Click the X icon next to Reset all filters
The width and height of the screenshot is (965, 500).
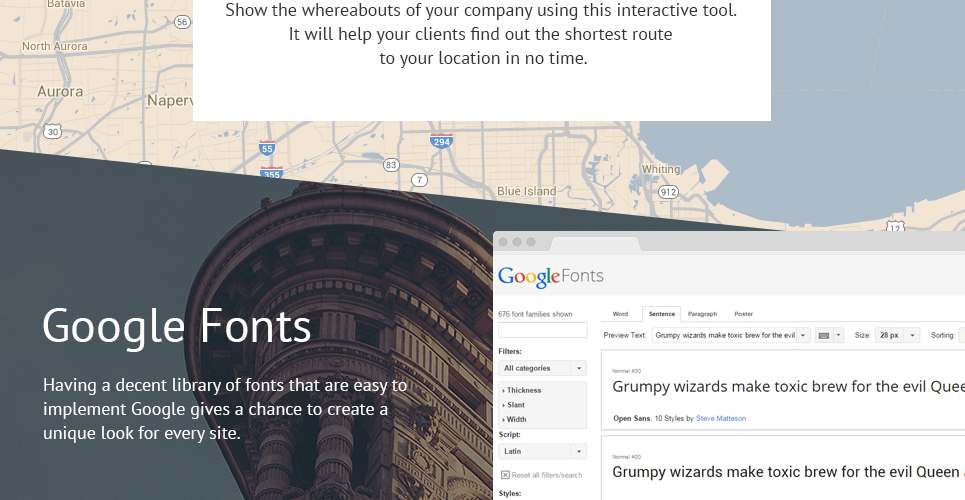(505, 475)
